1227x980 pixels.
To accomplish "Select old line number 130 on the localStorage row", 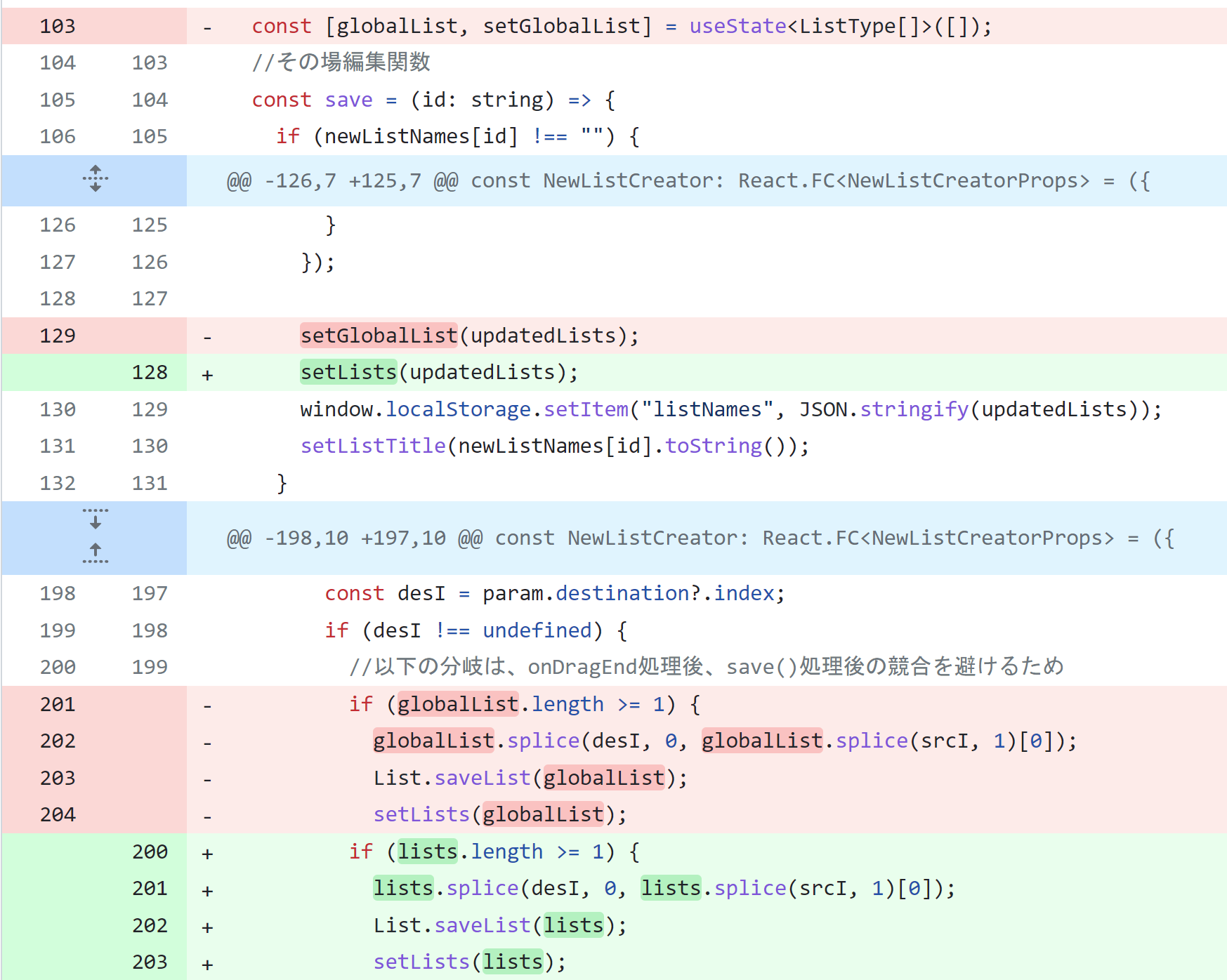I will [x=58, y=409].
